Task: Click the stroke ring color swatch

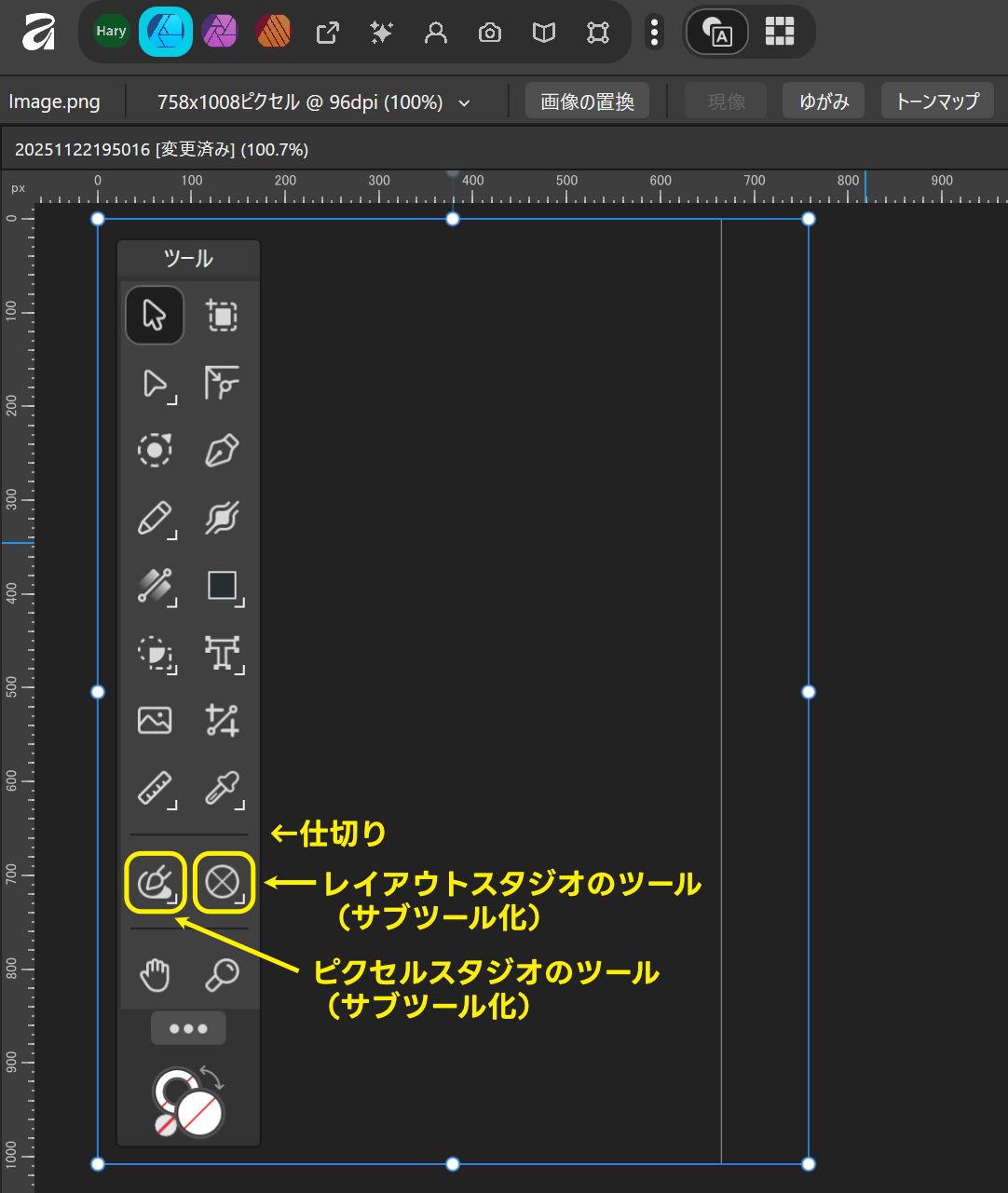Action: 174,1087
